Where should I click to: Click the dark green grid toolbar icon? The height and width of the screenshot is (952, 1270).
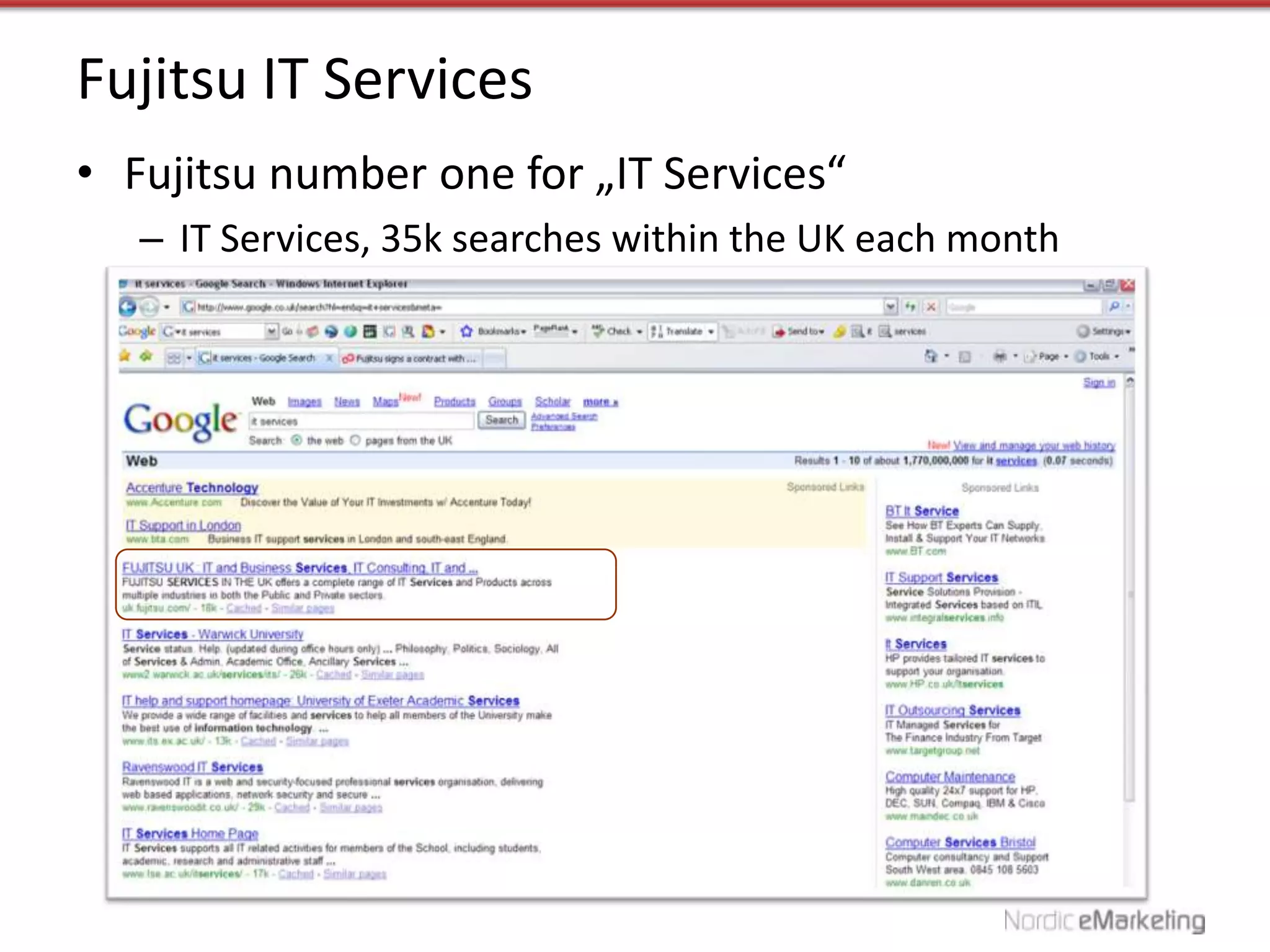click(370, 332)
